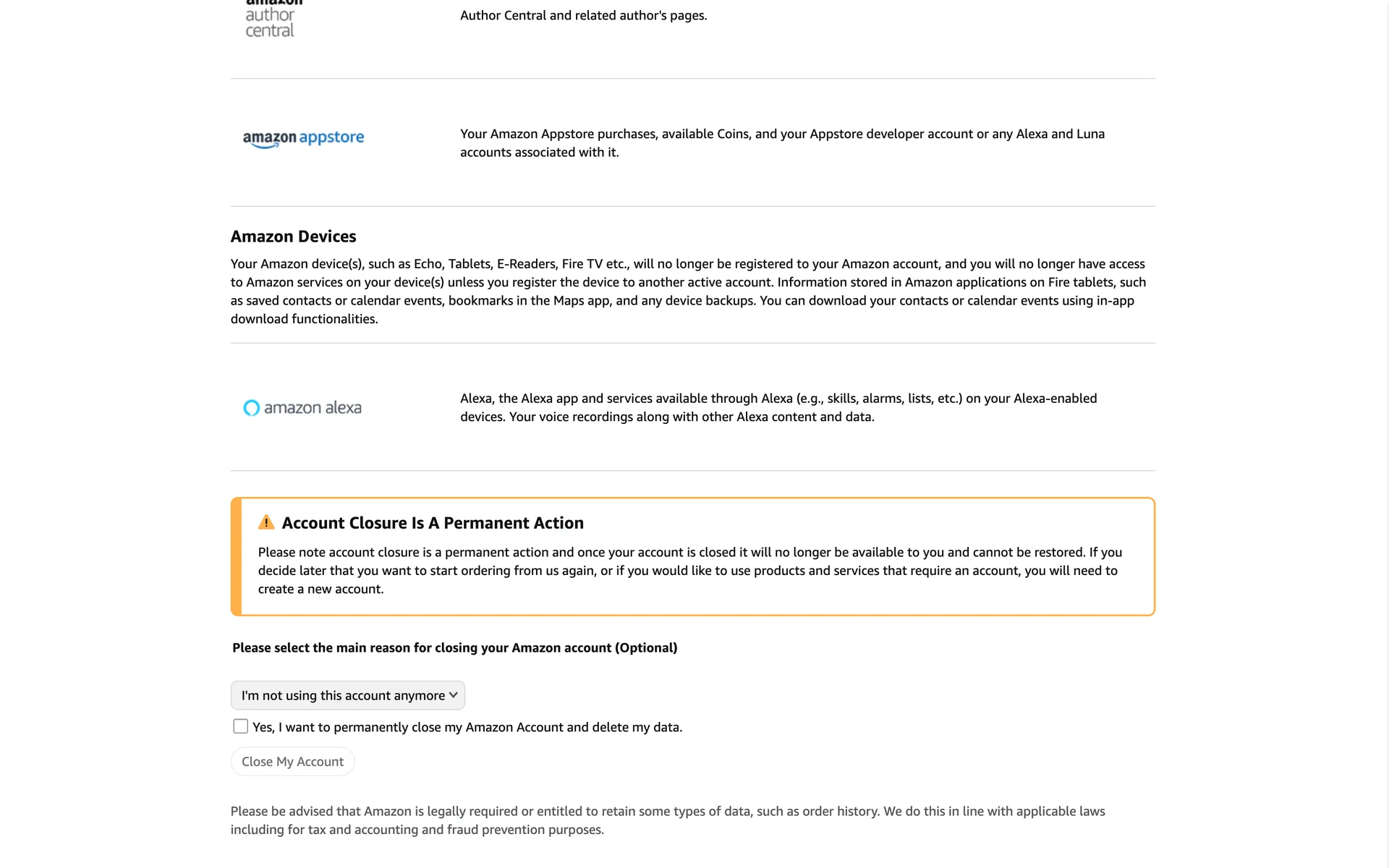Image resolution: width=1389 pixels, height=868 pixels.
Task: Click the 'Yes, I want to permanently close' label
Action: (x=467, y=727)
